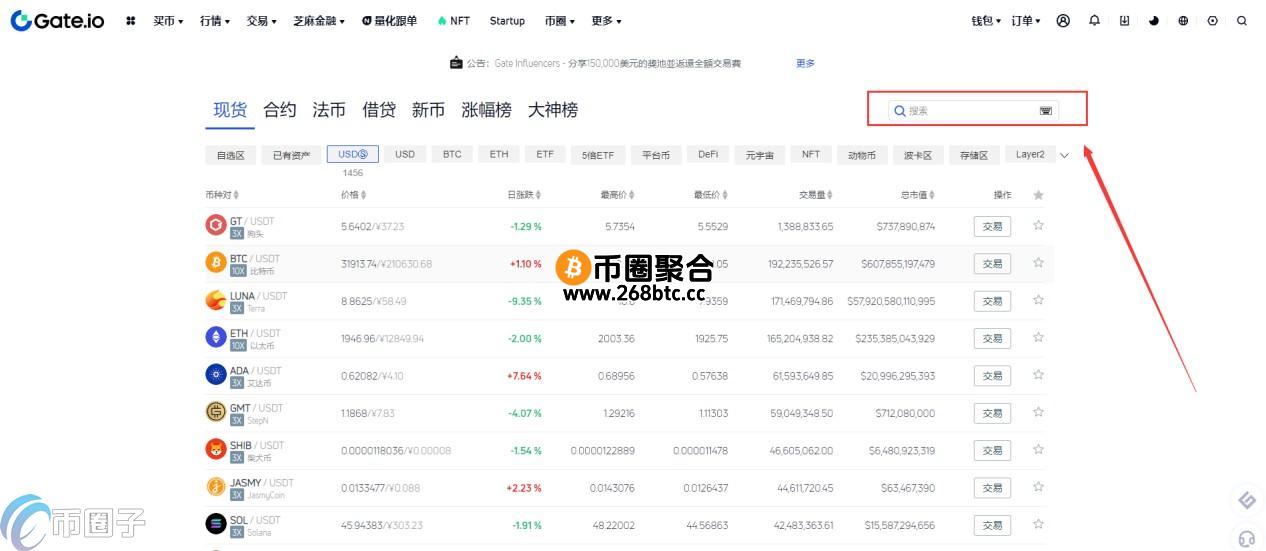This screenshot has height=551, width=1266.
Task: Toggle dark mode moon icon
Action: click(1154, 20)
